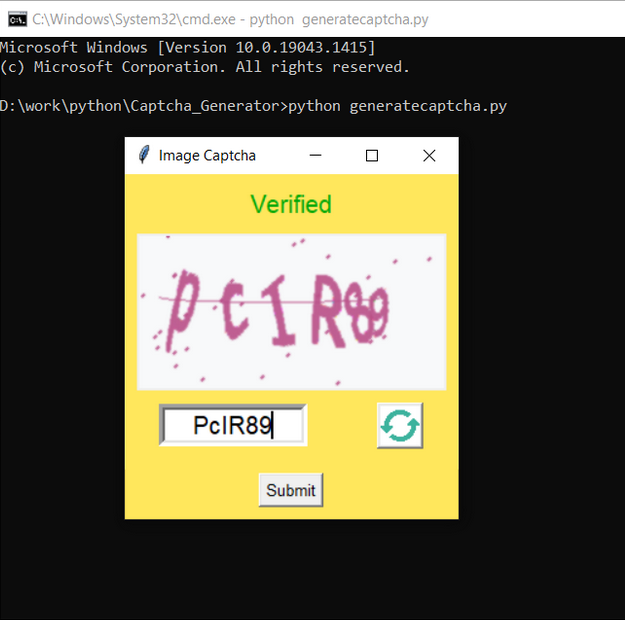Viewport: 625px width, 620px height.
Task: Maximize the Image Captcha window
Action: 372,155
